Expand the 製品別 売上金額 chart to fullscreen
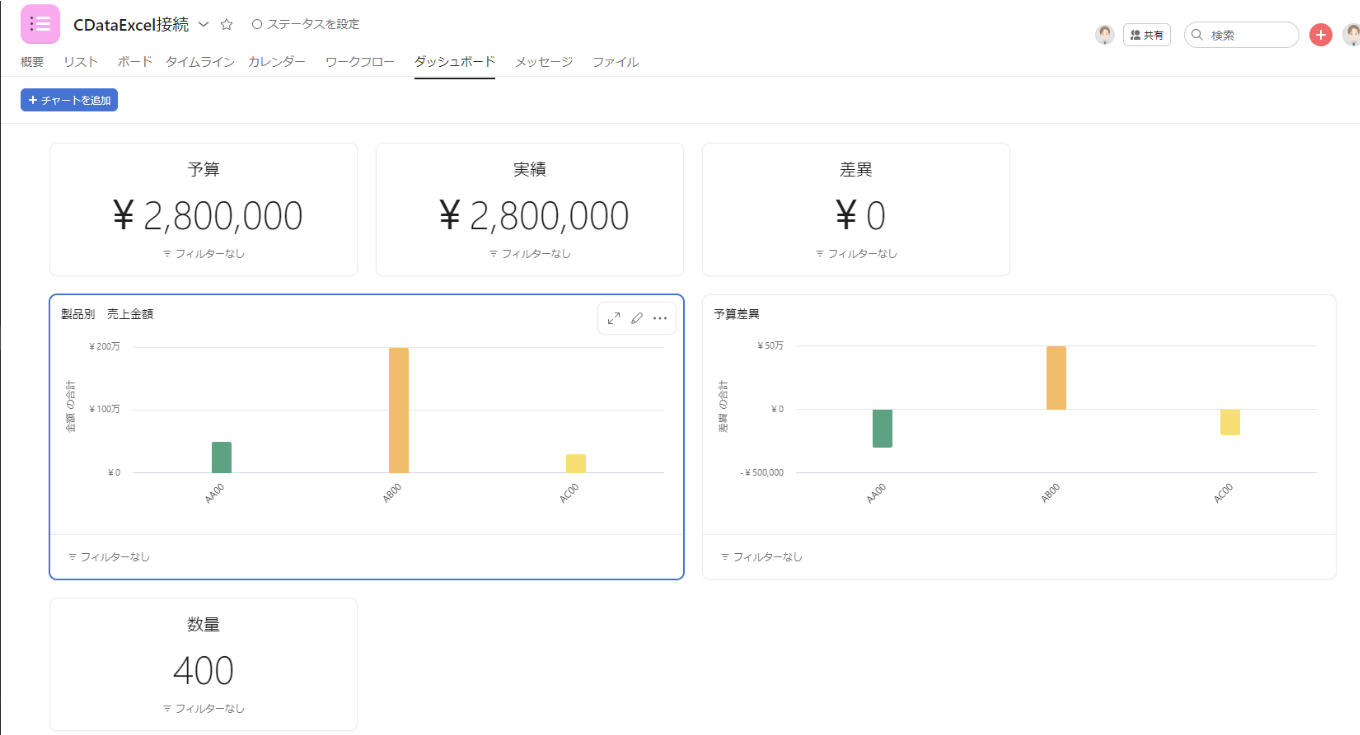Image resolution: width=1360 pixels, height=735 pixels. point(614,318)
